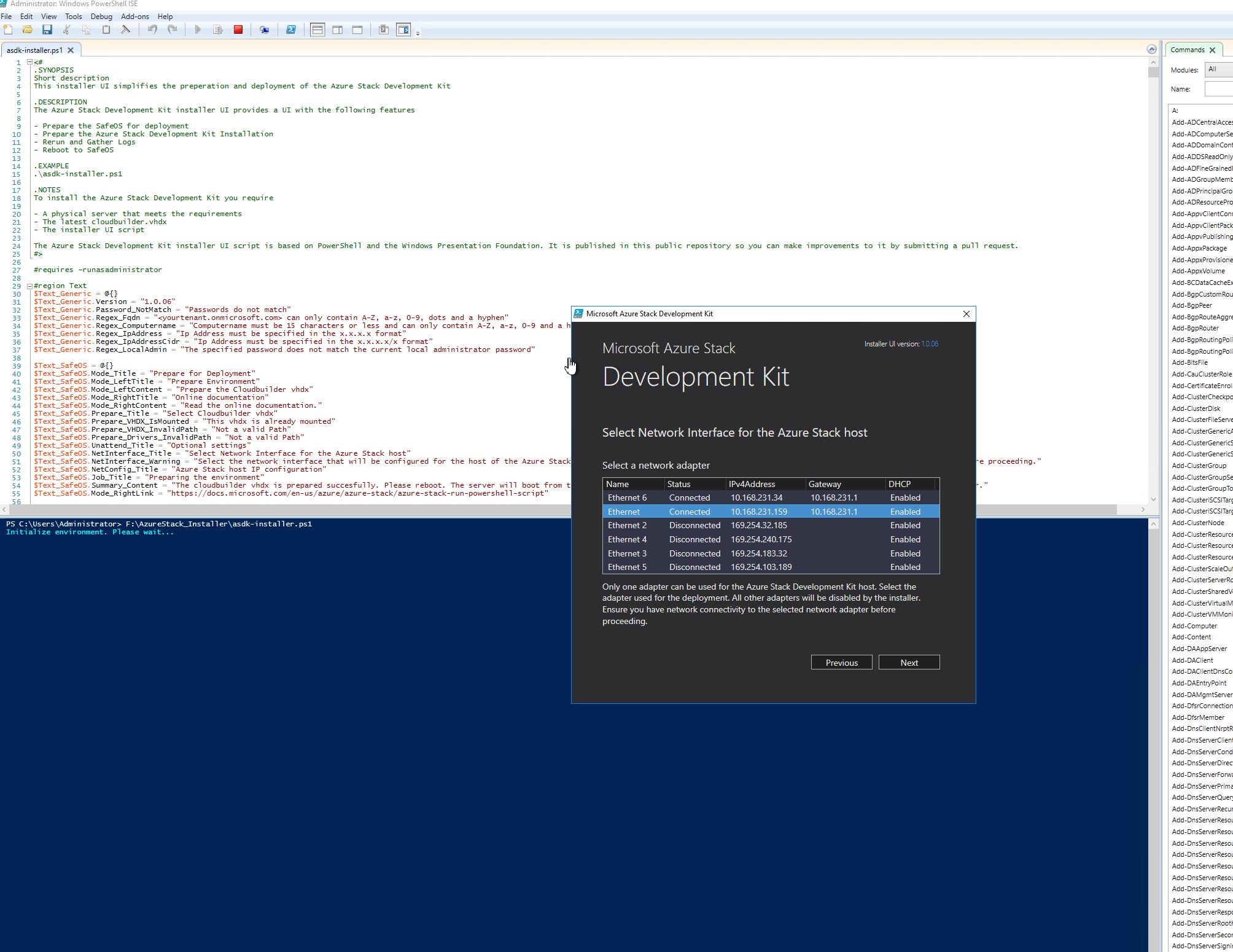Collapse the script pane chevron
The width and height of the screenshot is (1233, 952).
(1152, 49)
